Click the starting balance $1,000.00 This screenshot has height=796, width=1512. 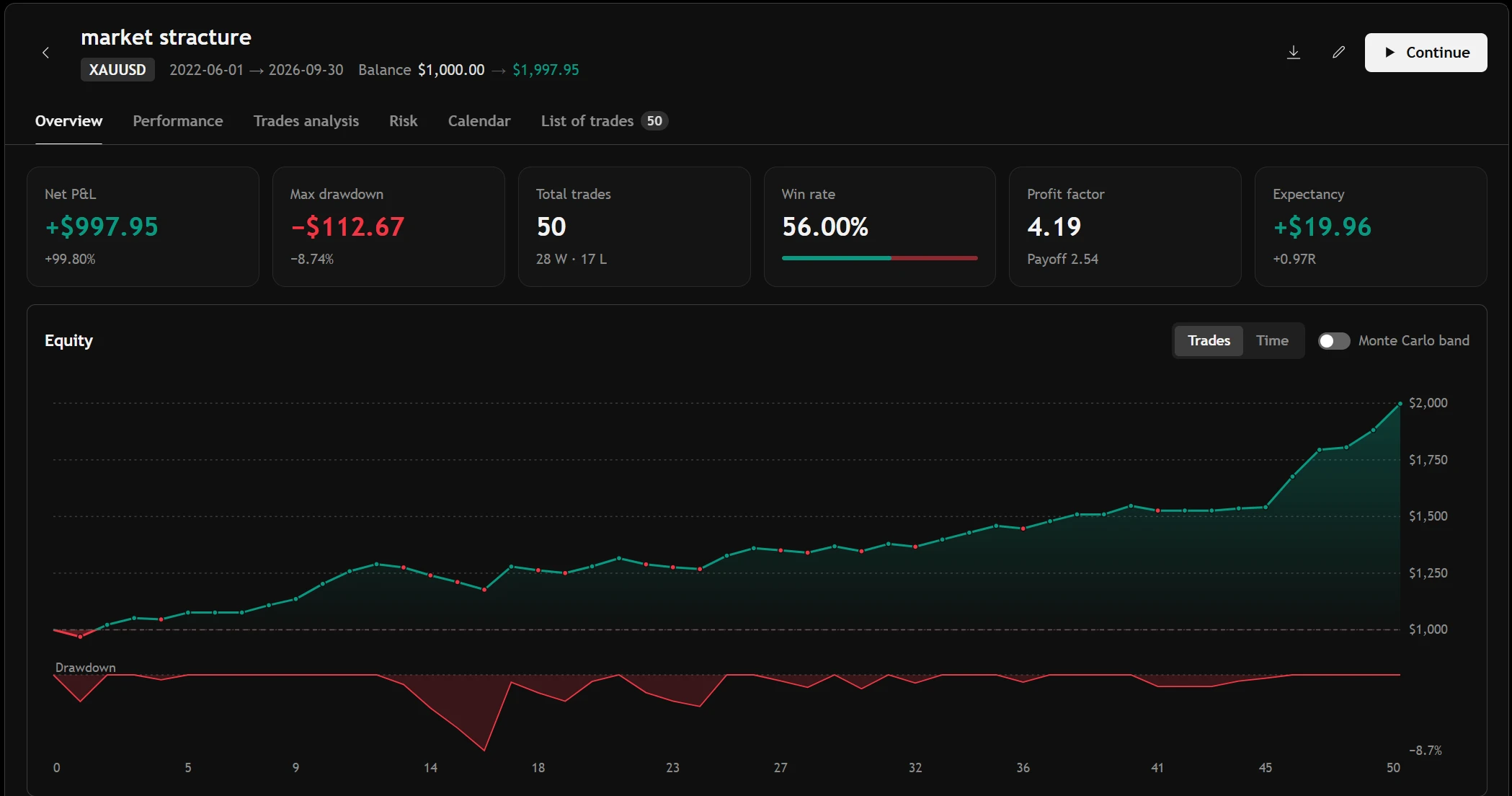[x=451, y=70]
